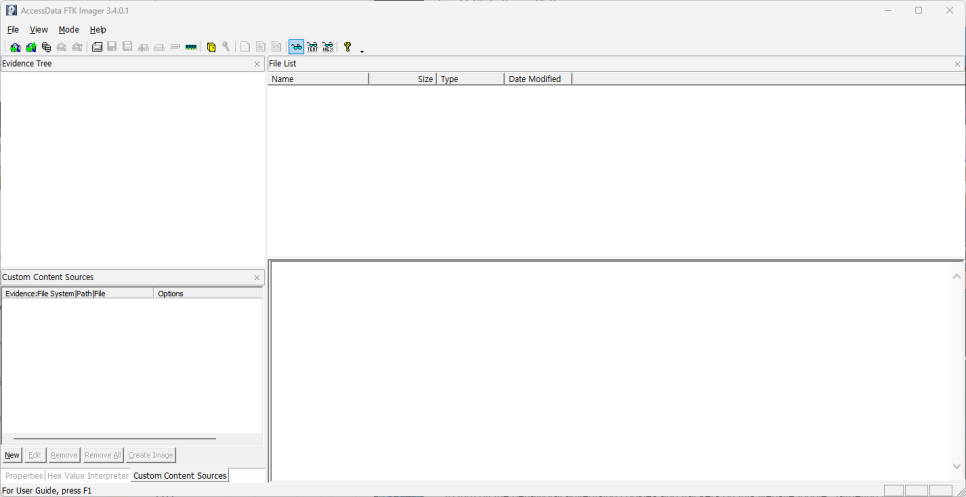Image resolution: width=966 pixels, height=497 pixels.
Task: Open the View menu
Action: coord(39,30)
